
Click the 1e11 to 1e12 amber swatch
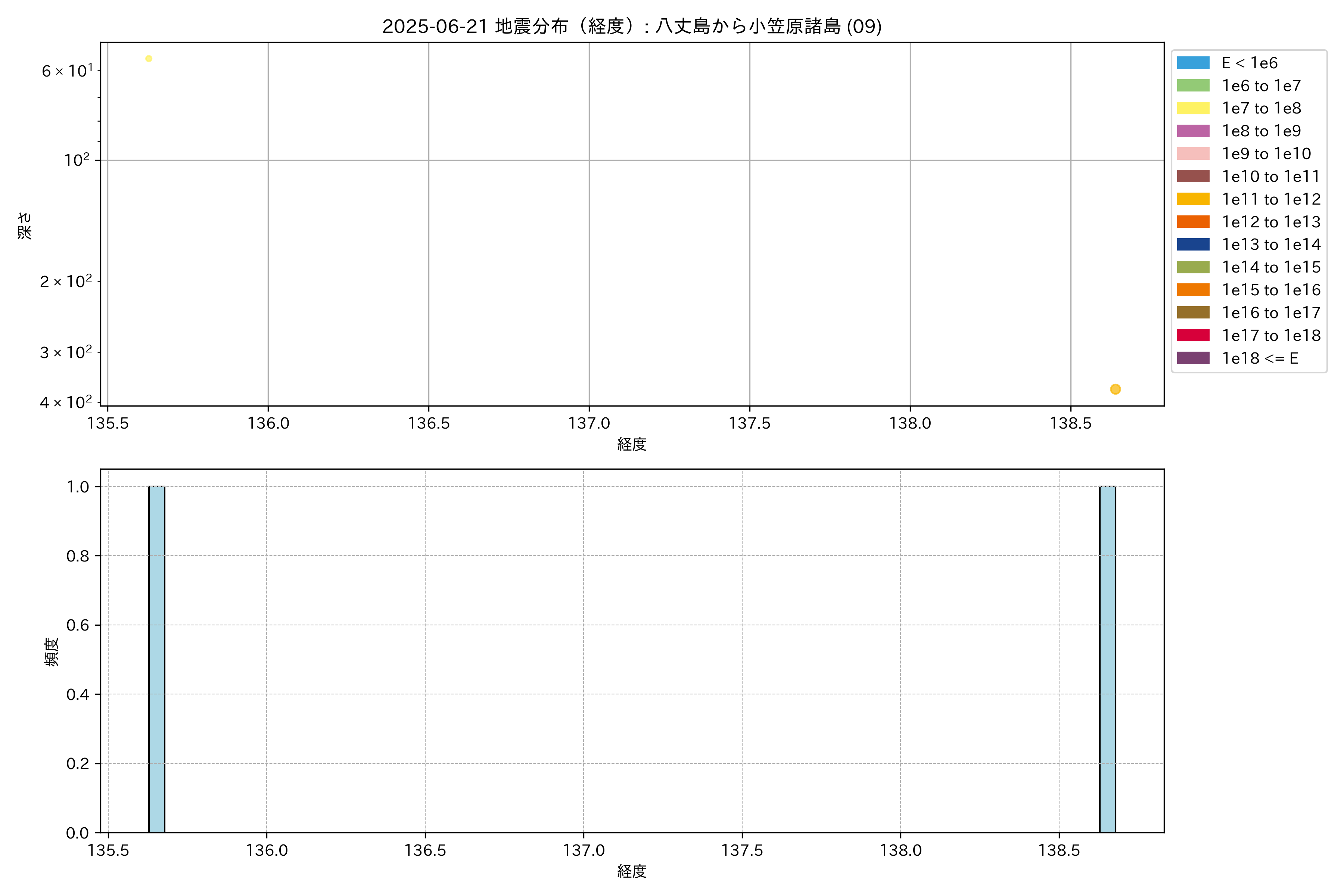click(x=1192, y=199)
